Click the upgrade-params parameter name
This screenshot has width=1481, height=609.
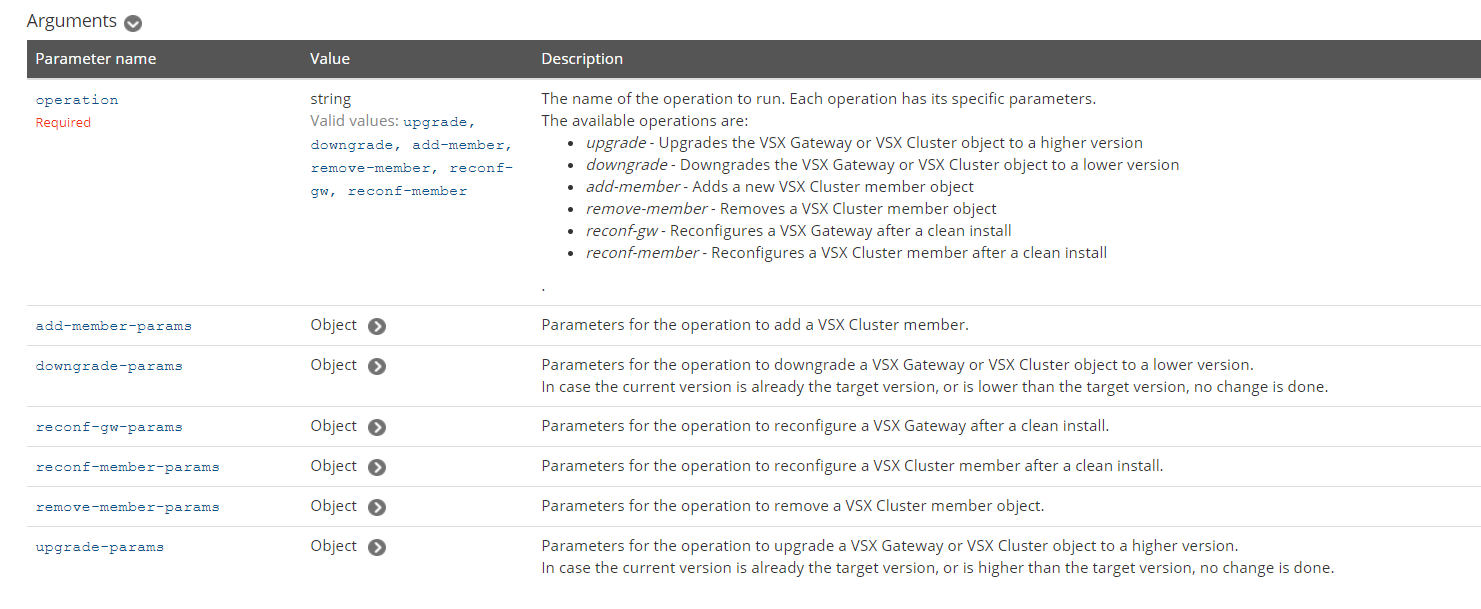click(x=99, y=547)
